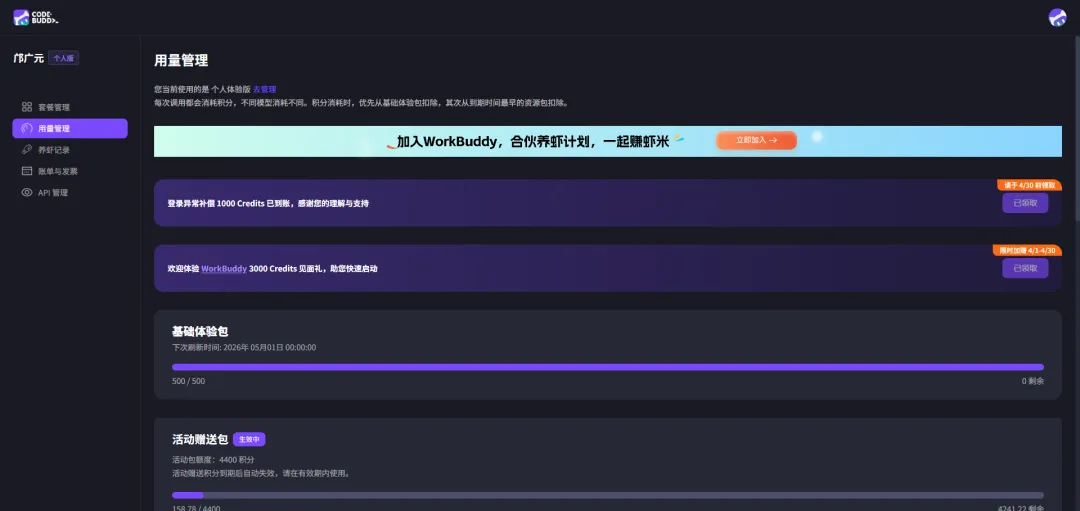Click the 500 / 500 usage value
This screenshot has height=511, width=1080.
click(x=188, y=382)
